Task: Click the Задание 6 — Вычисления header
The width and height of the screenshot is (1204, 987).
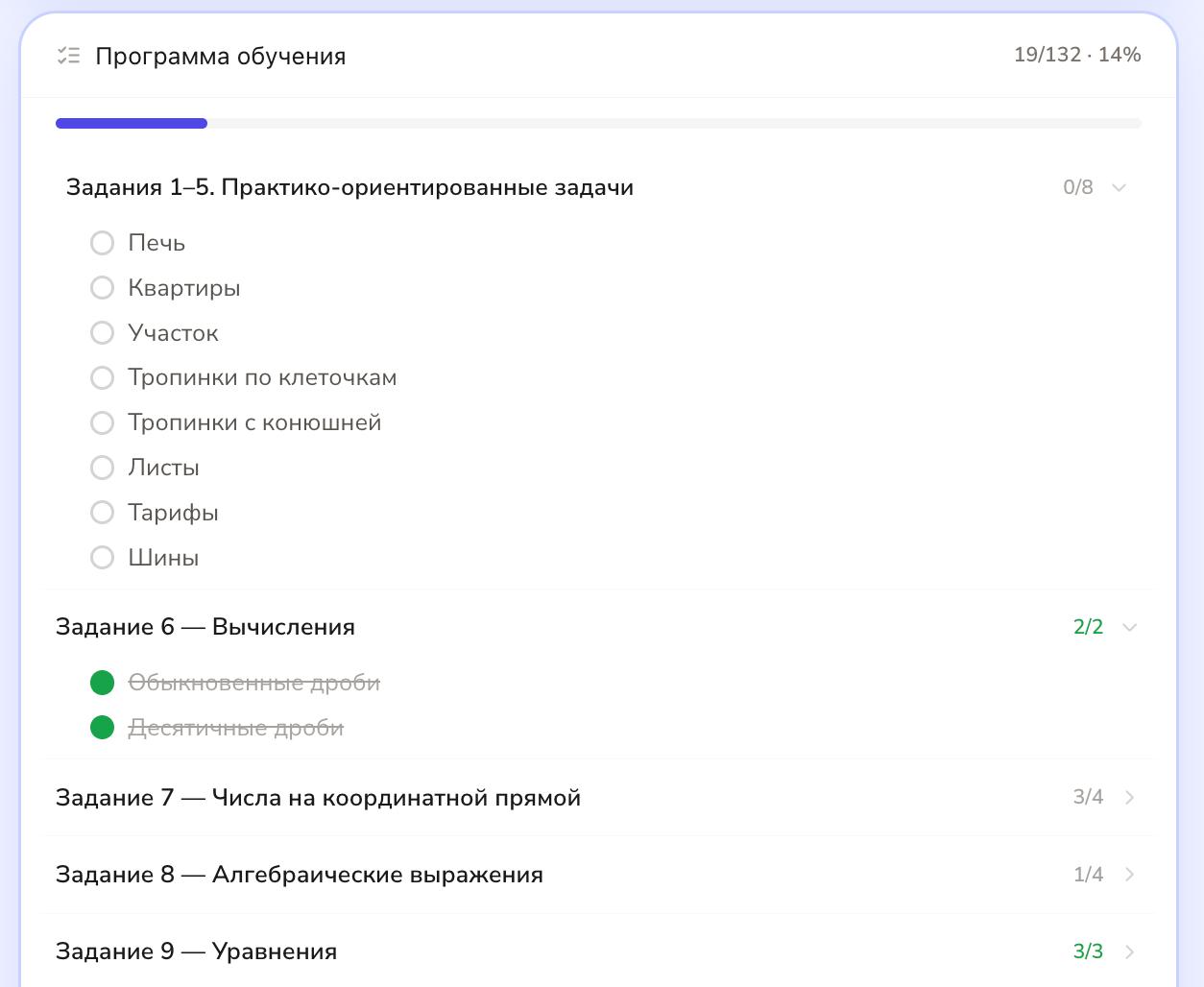Action: click(205, 627)
